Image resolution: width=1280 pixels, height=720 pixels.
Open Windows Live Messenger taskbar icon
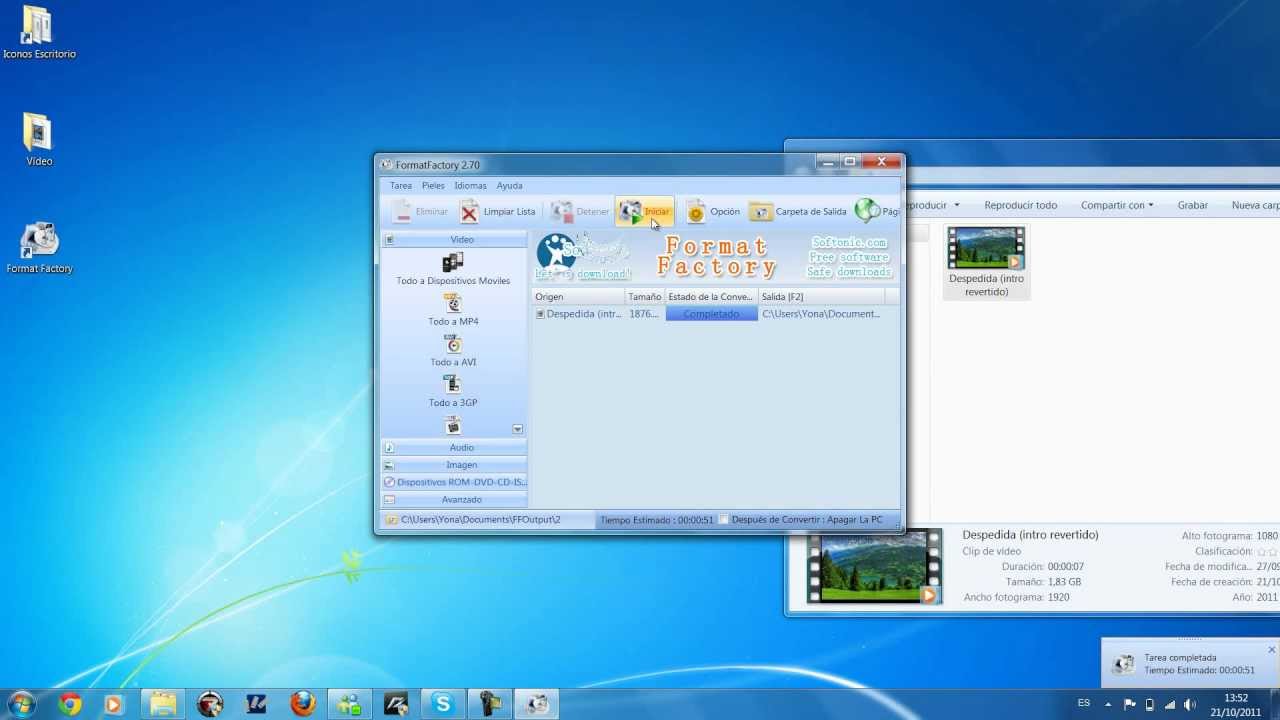tap(349, 704)
